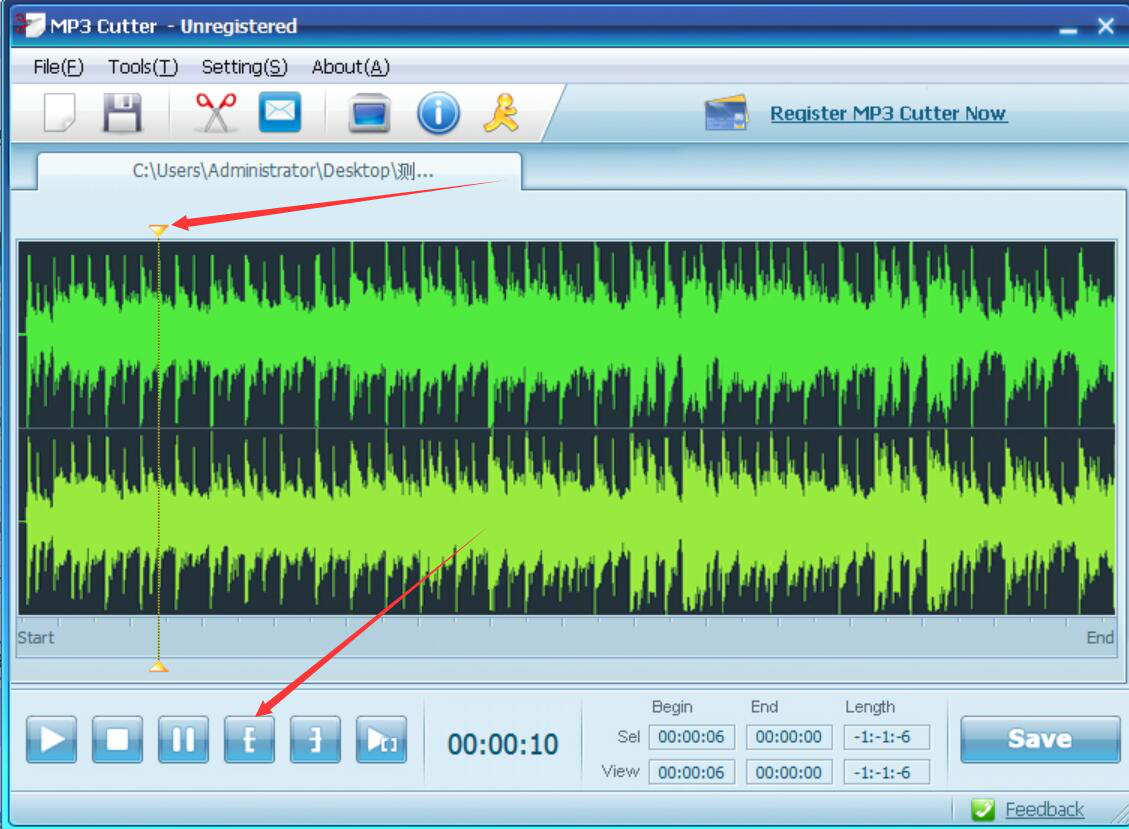Click the big blue Save button

pyautogui.click(x=1040, y=739)
